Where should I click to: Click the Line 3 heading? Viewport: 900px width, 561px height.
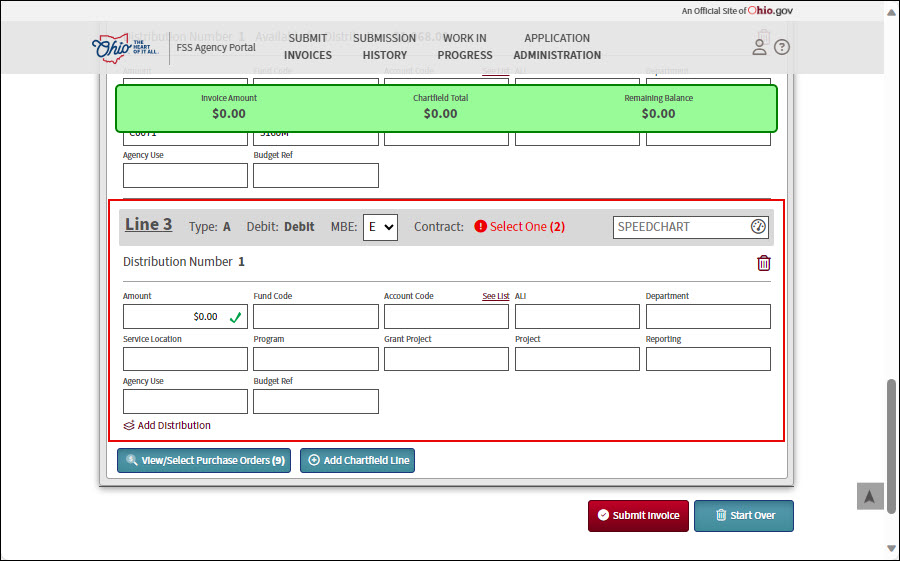[x=149, y=225]
